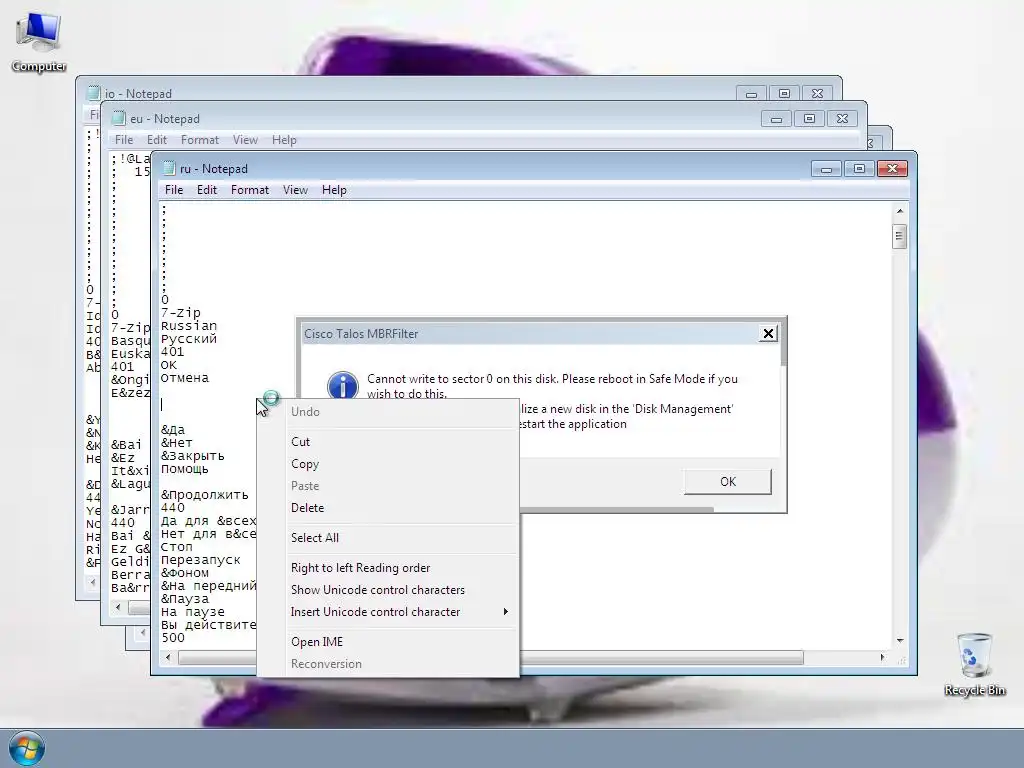Click the ru Notepad vertical scrollbar thumb
The image size is (1024, 768).
899,236
